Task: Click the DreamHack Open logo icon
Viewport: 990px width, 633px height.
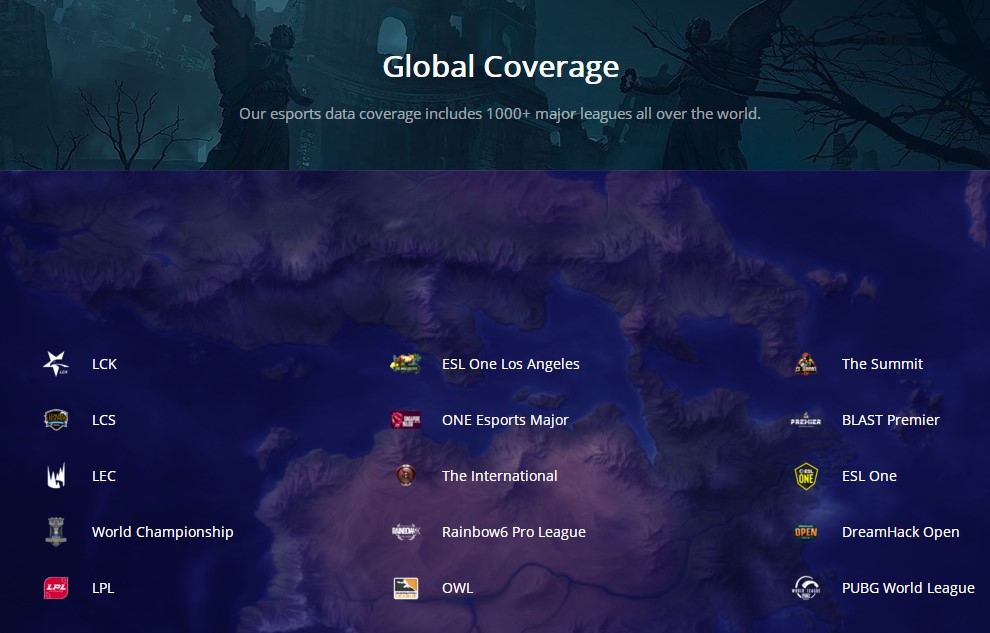Action: pyautogui.click(x=806, y=532)
